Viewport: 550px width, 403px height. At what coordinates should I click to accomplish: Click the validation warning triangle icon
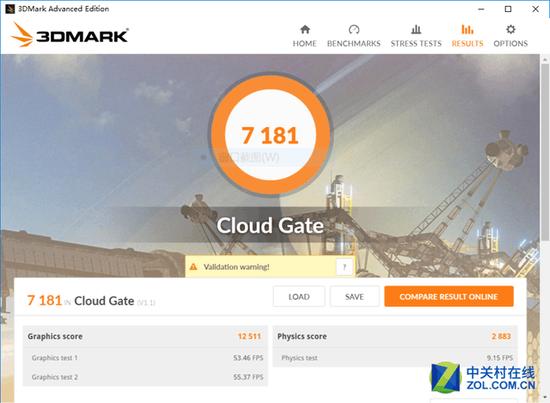193,267
